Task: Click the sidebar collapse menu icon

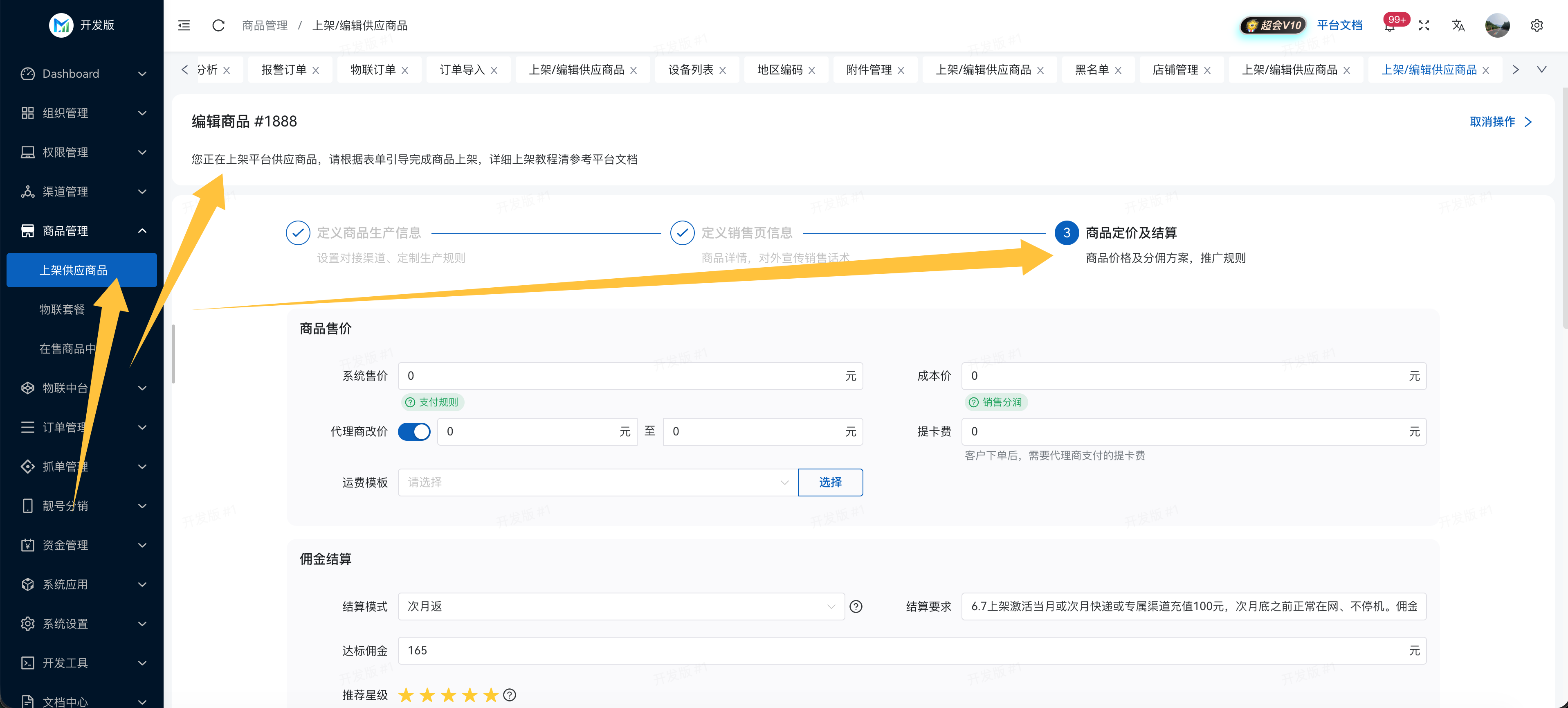Action: [x=184, y=25]
